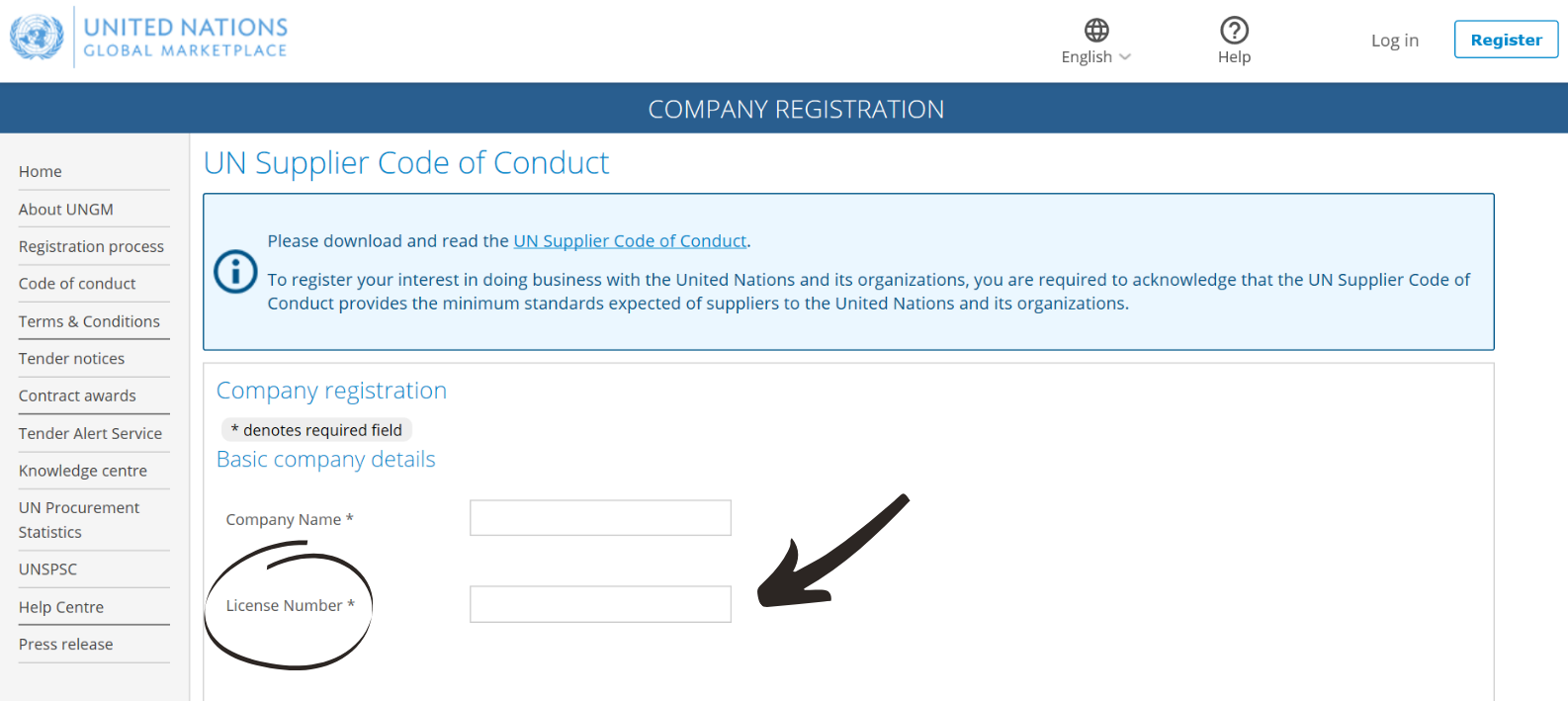Open the Home sidebar entry
Screen dimensions: 1568x701
40,171
